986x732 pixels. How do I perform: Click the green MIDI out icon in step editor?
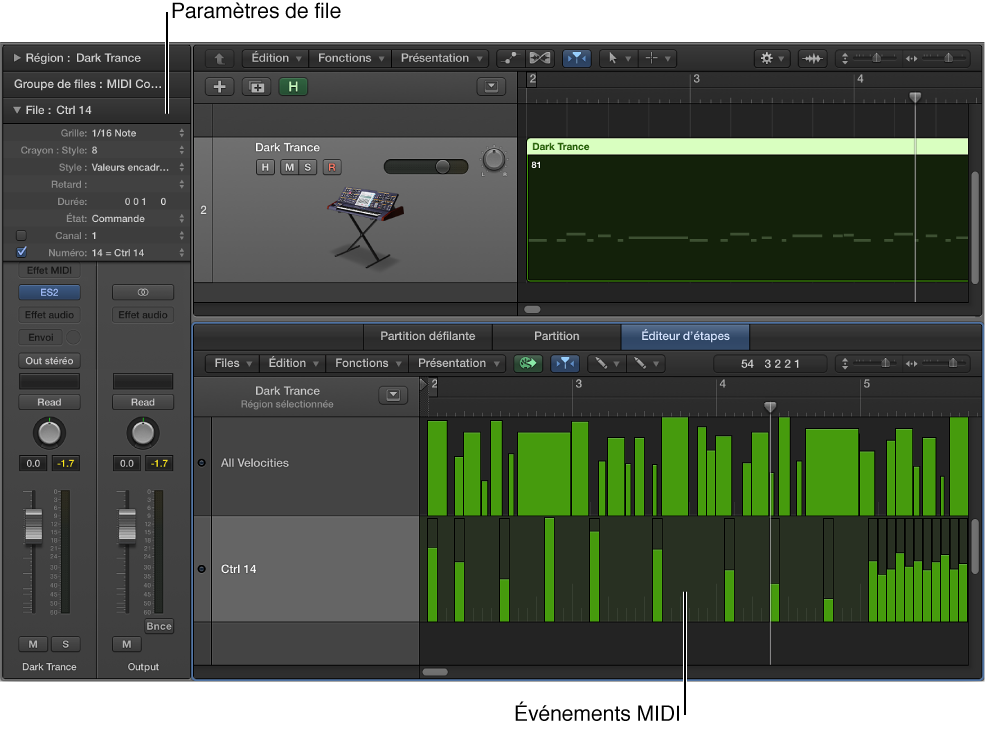click(527, 363)
